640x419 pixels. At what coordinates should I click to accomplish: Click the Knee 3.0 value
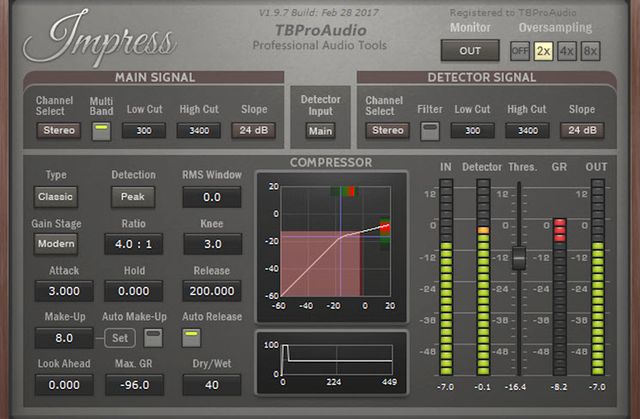pos(212,244)
